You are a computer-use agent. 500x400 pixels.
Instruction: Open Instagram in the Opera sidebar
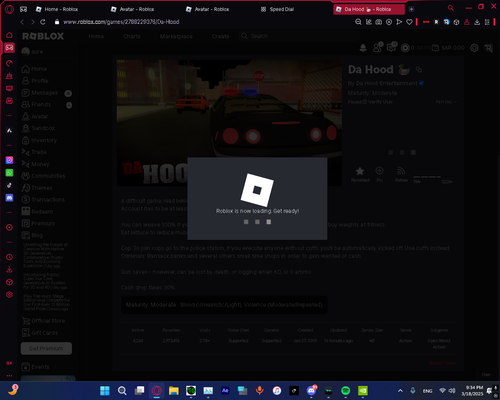(9, 160)
